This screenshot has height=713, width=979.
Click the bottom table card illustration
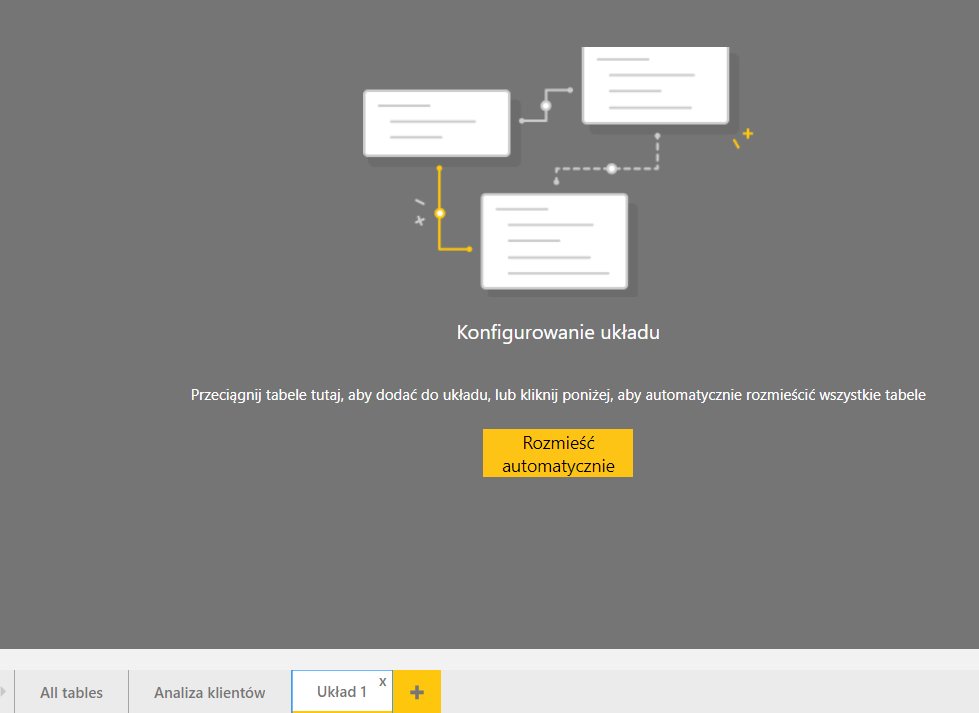click(x=554, y=241)
